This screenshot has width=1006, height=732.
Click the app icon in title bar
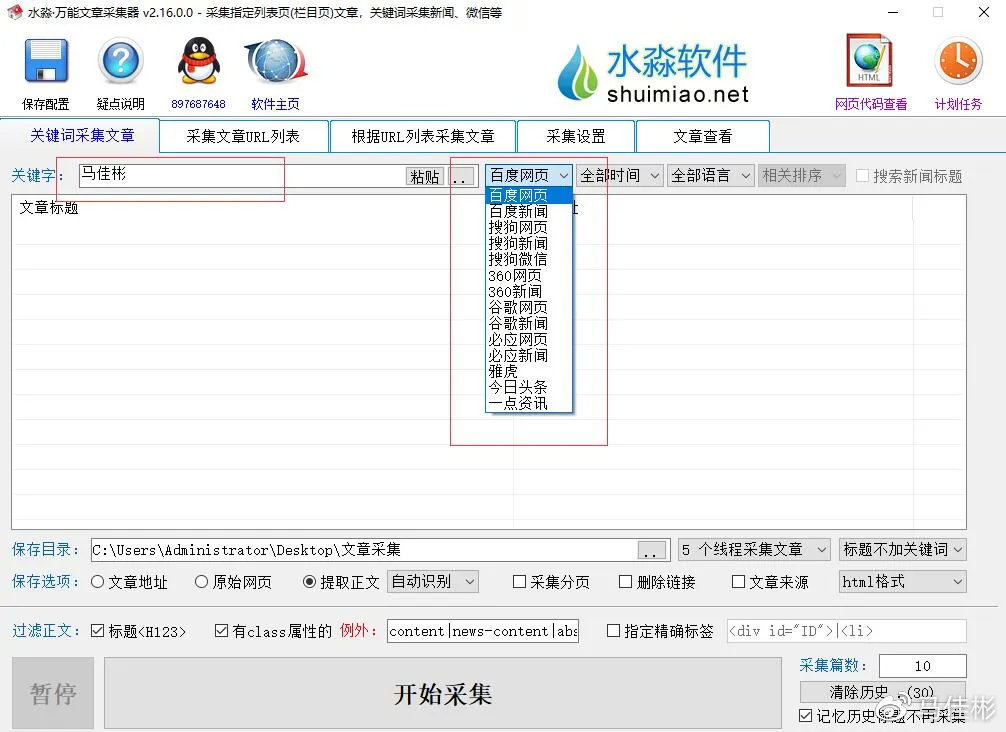(x=15, y=12)
